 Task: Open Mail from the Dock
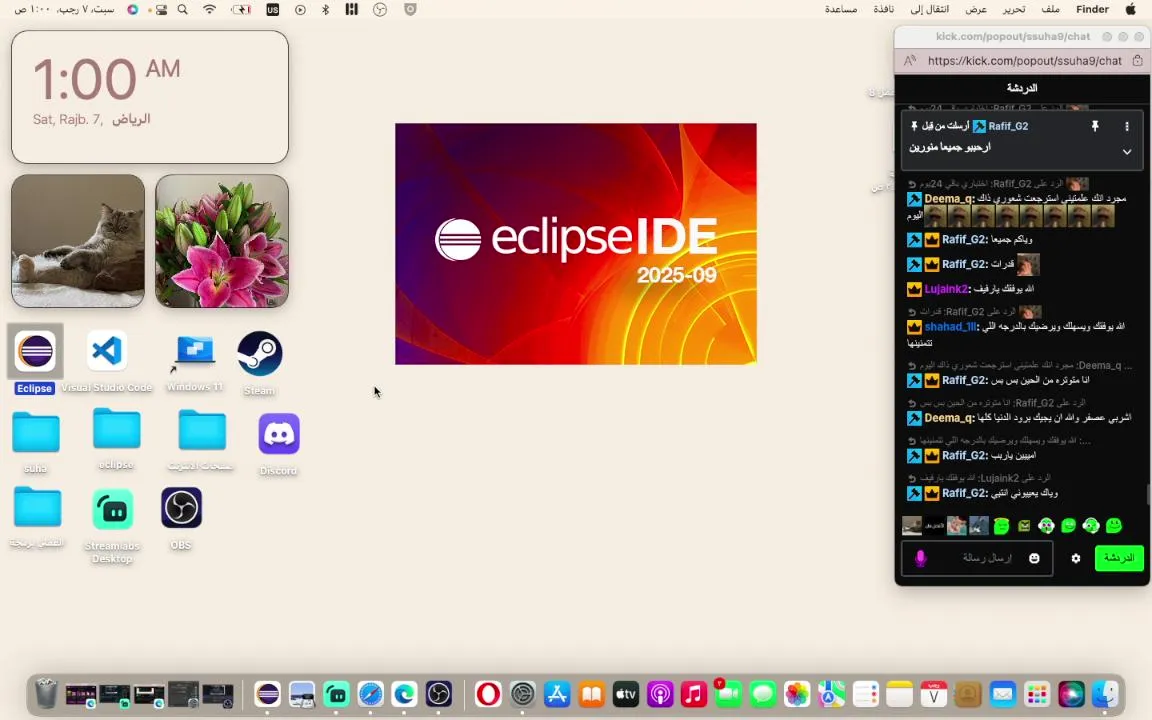(x=1002, y=694)
